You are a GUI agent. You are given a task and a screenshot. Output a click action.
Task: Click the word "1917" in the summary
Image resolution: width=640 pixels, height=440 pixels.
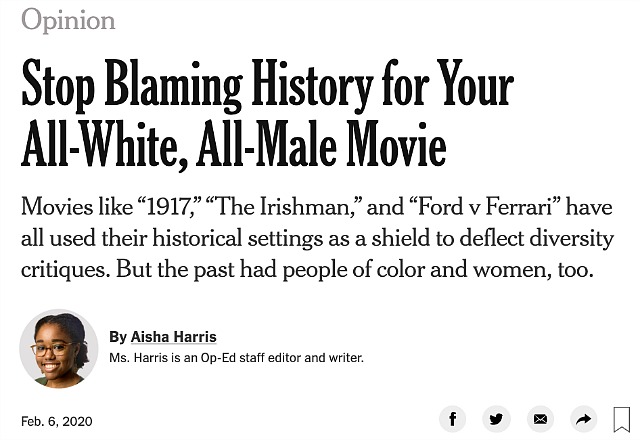[x=170, y=206]
